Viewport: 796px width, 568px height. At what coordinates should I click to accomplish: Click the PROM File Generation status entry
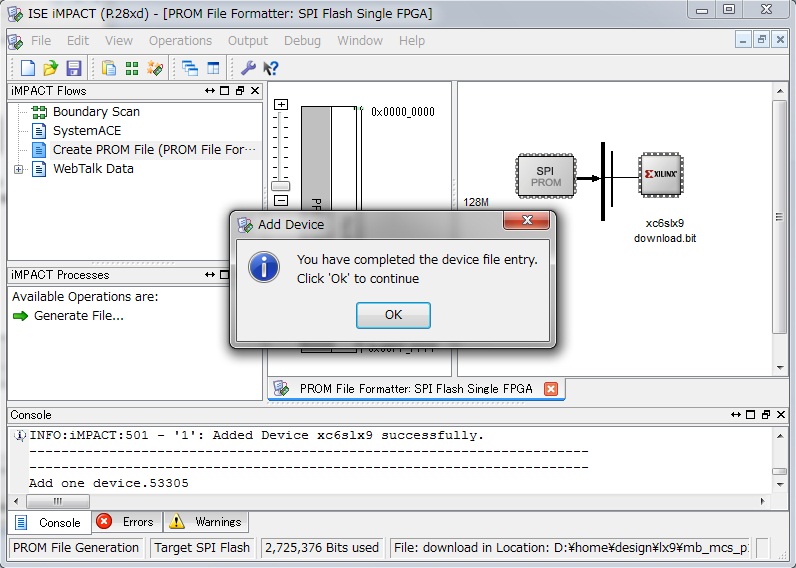(x=76, y=548)
